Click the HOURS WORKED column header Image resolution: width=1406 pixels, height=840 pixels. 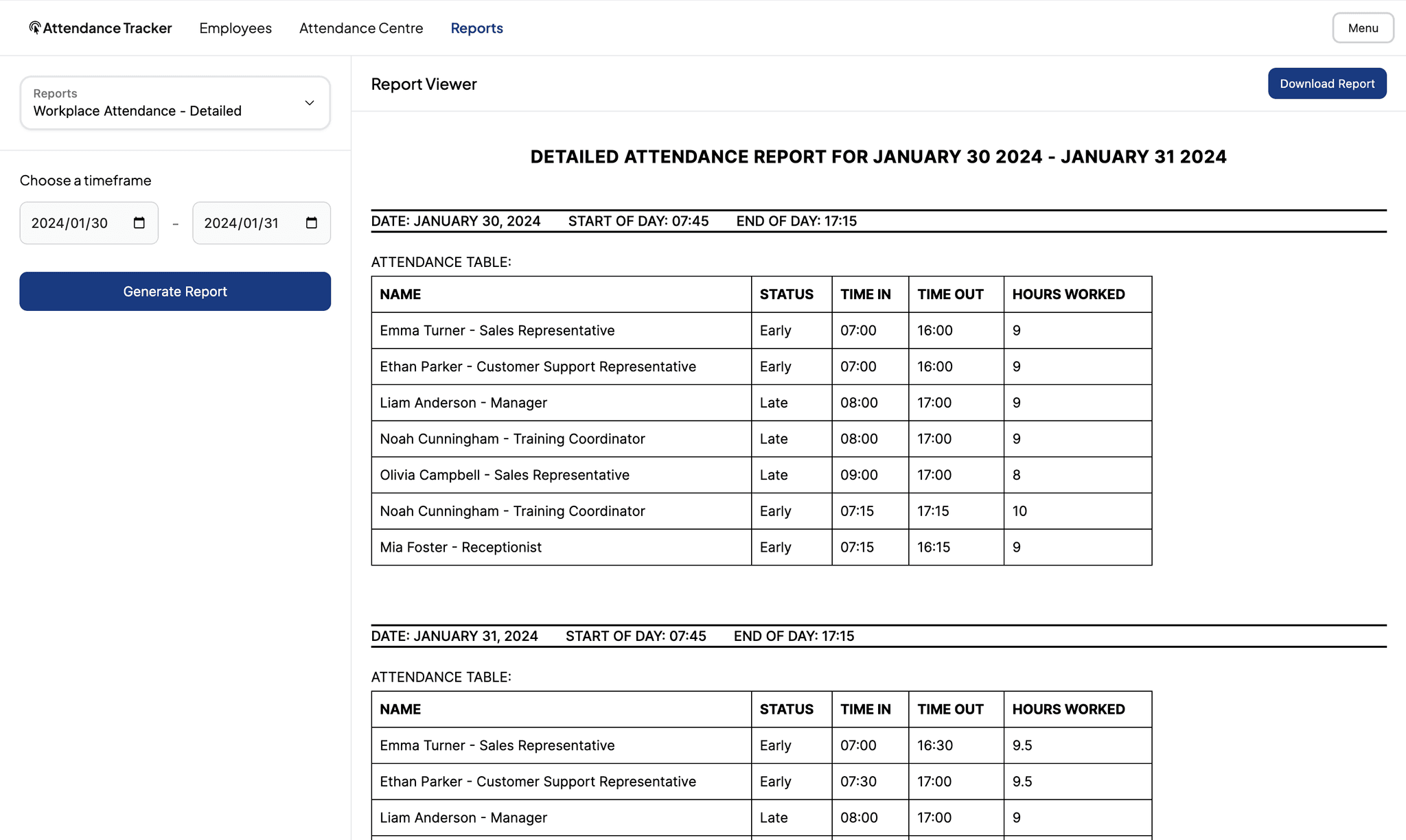coord(1068,294)
